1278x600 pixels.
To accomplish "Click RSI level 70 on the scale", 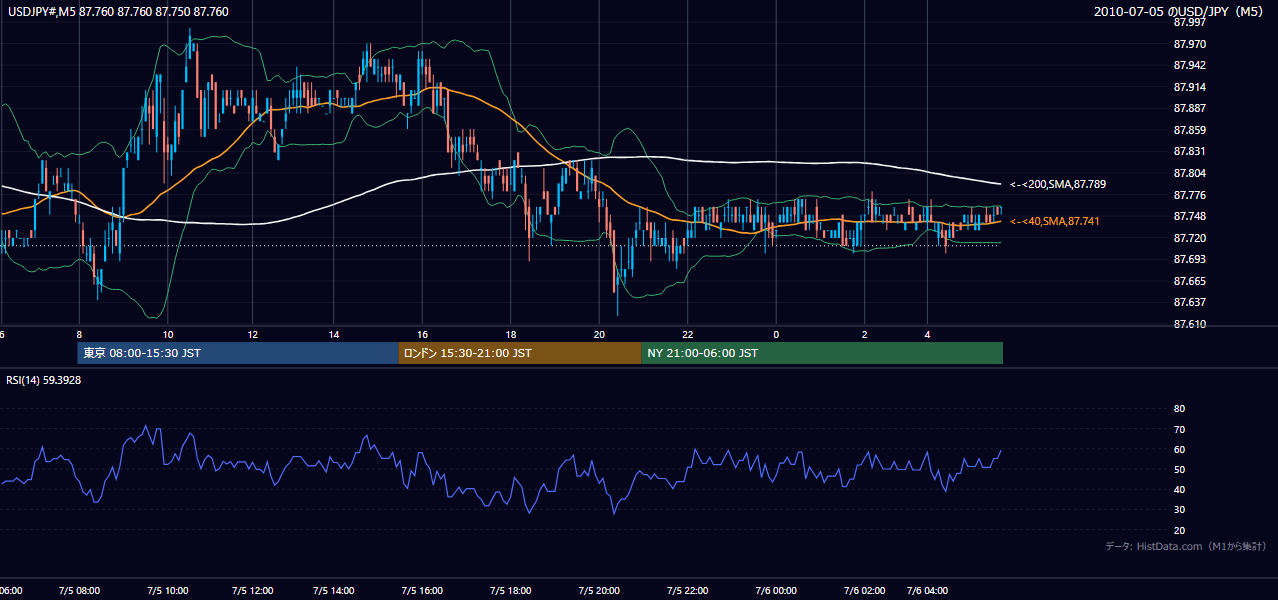I will (1179, 429).
